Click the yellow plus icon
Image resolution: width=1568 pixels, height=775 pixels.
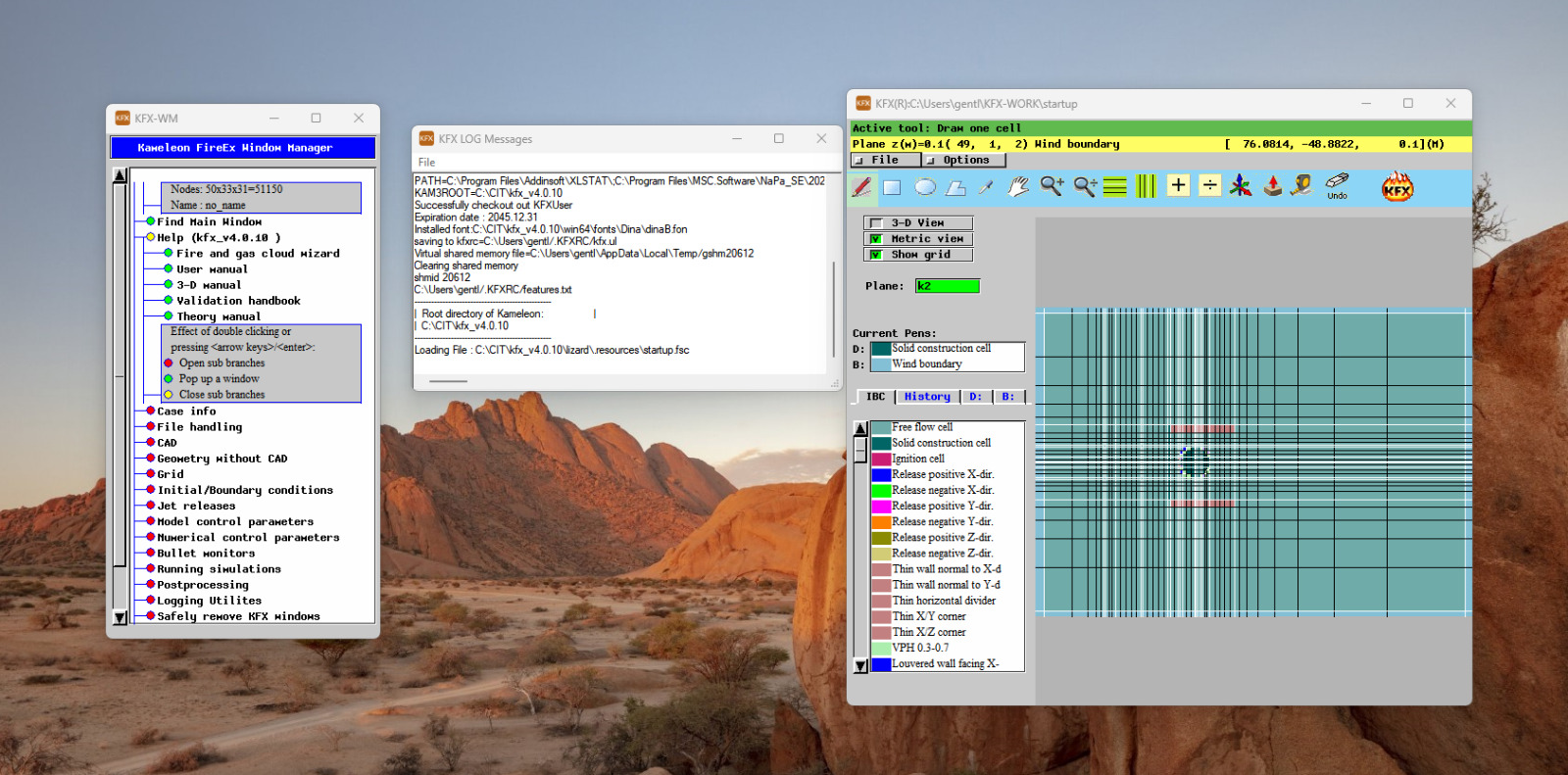tap(1178, 185)
